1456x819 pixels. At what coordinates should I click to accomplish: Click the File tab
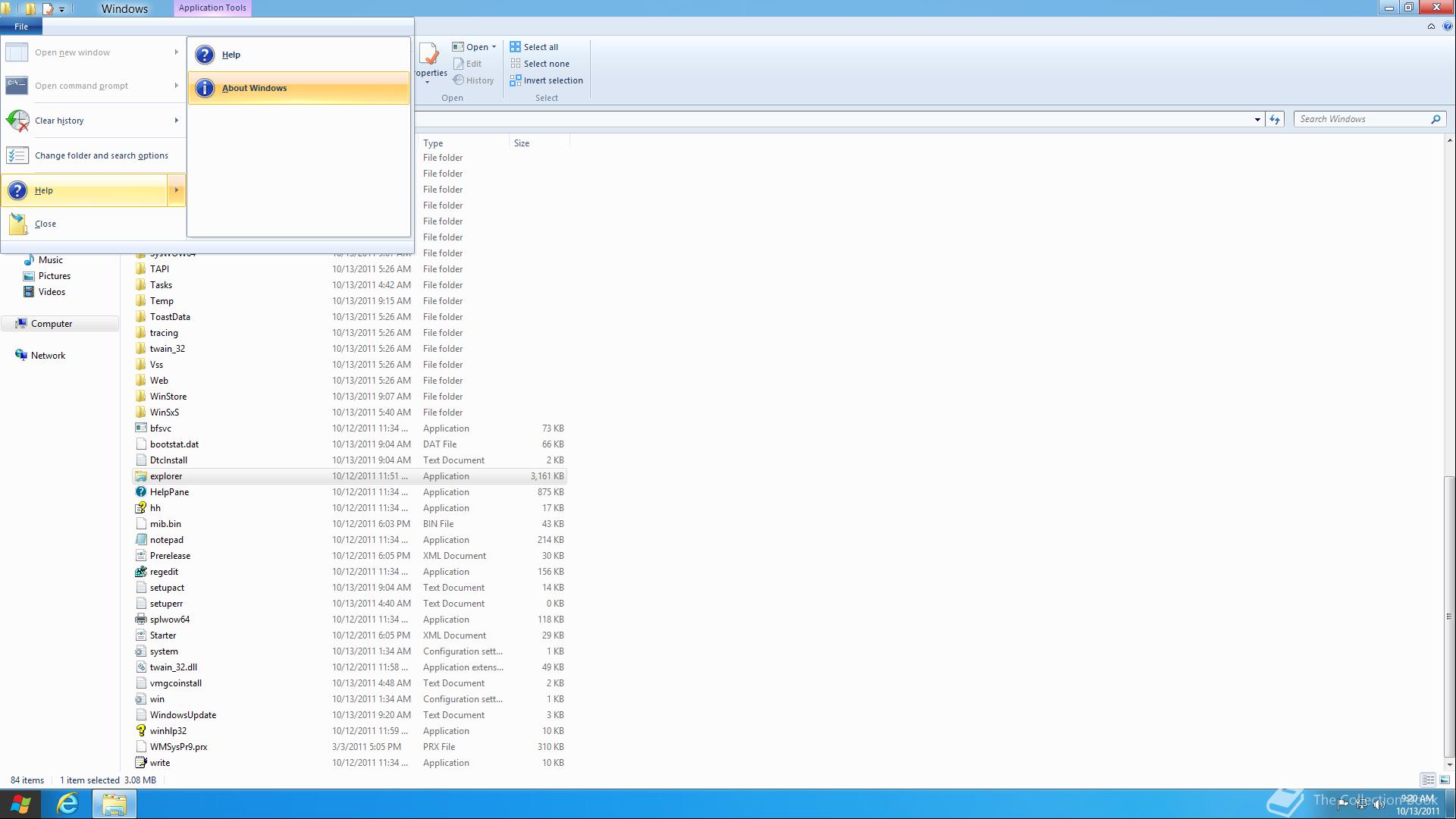point(21,27)
